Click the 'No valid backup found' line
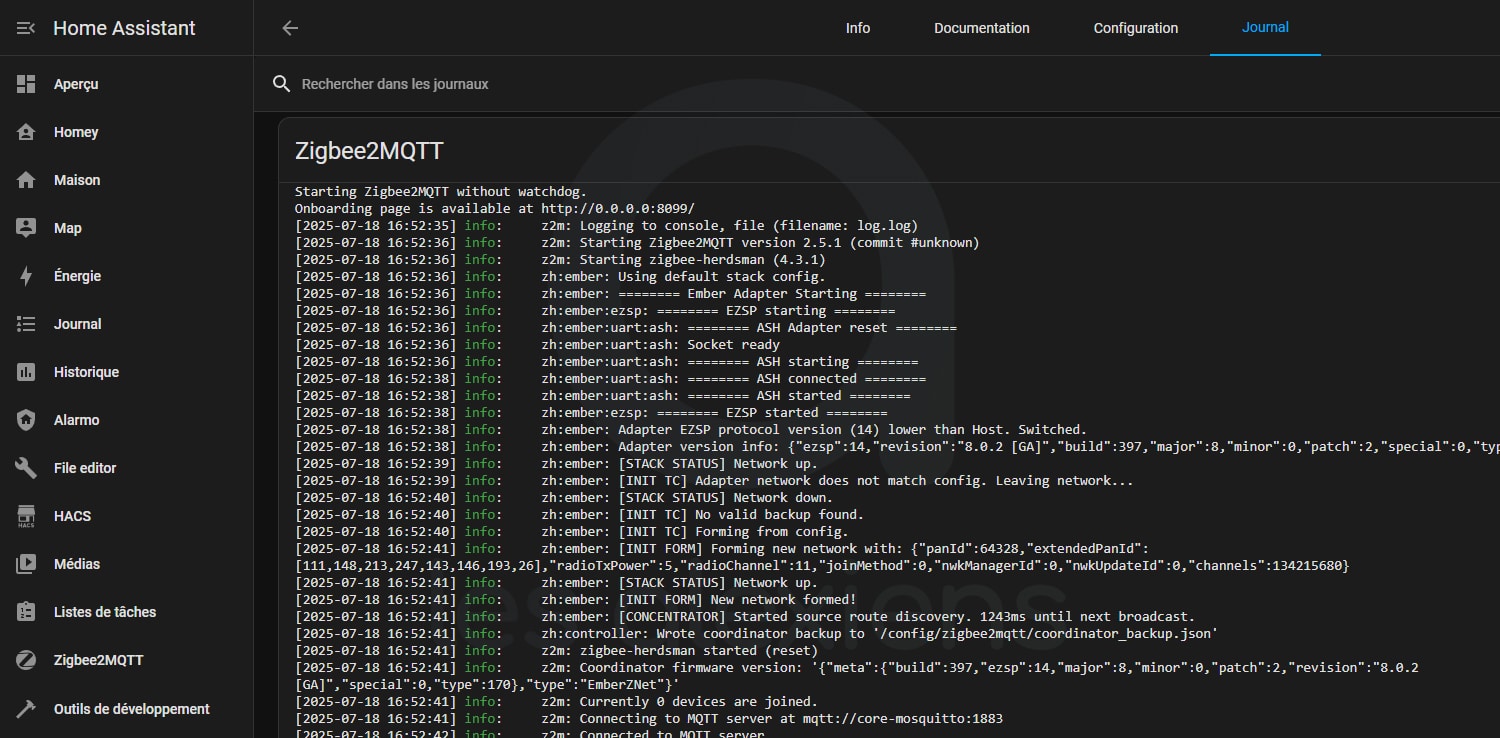This screenshot has height=738, width=1500. [579, 514]
